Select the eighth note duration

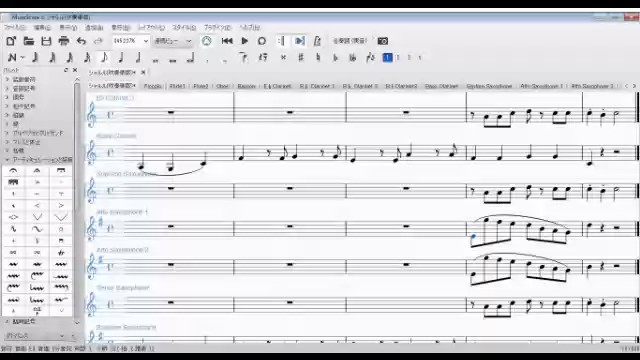(x=104, y=58)
